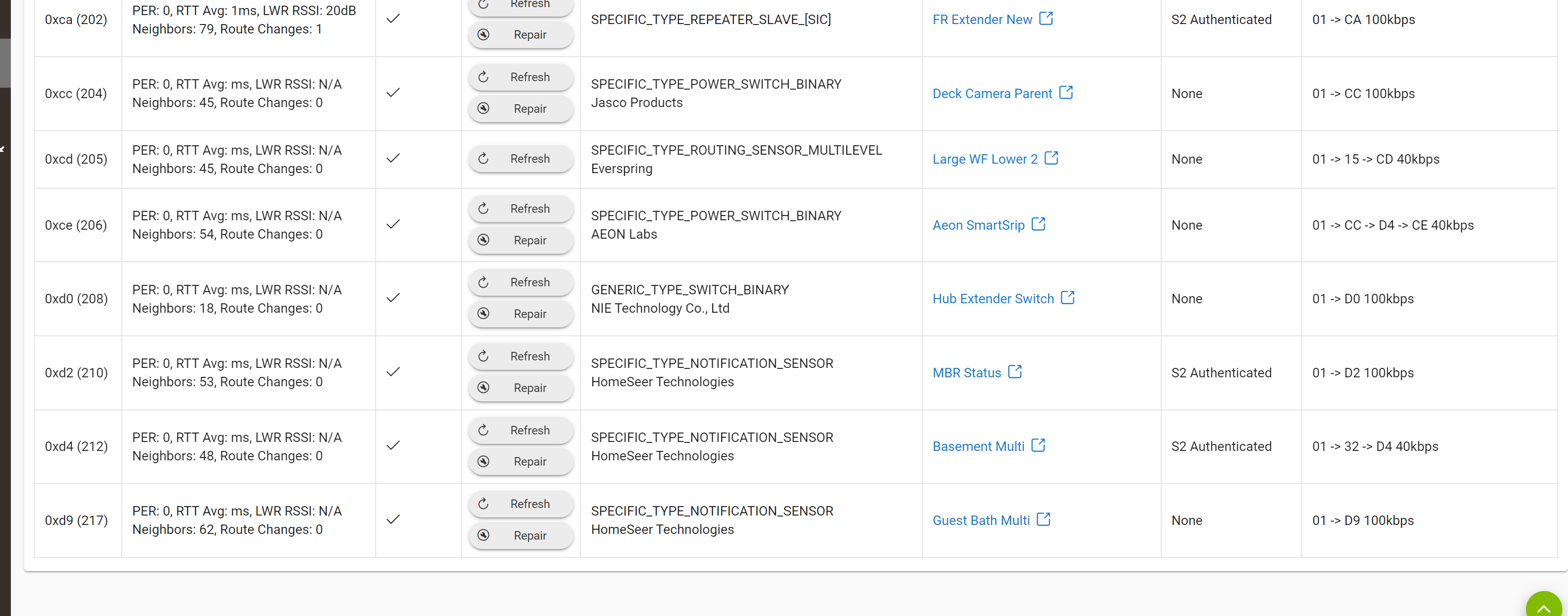Select S2 Authenticated in MBR Status row
Screen dimensions: 1568x616
click(x=1221, y=373)
